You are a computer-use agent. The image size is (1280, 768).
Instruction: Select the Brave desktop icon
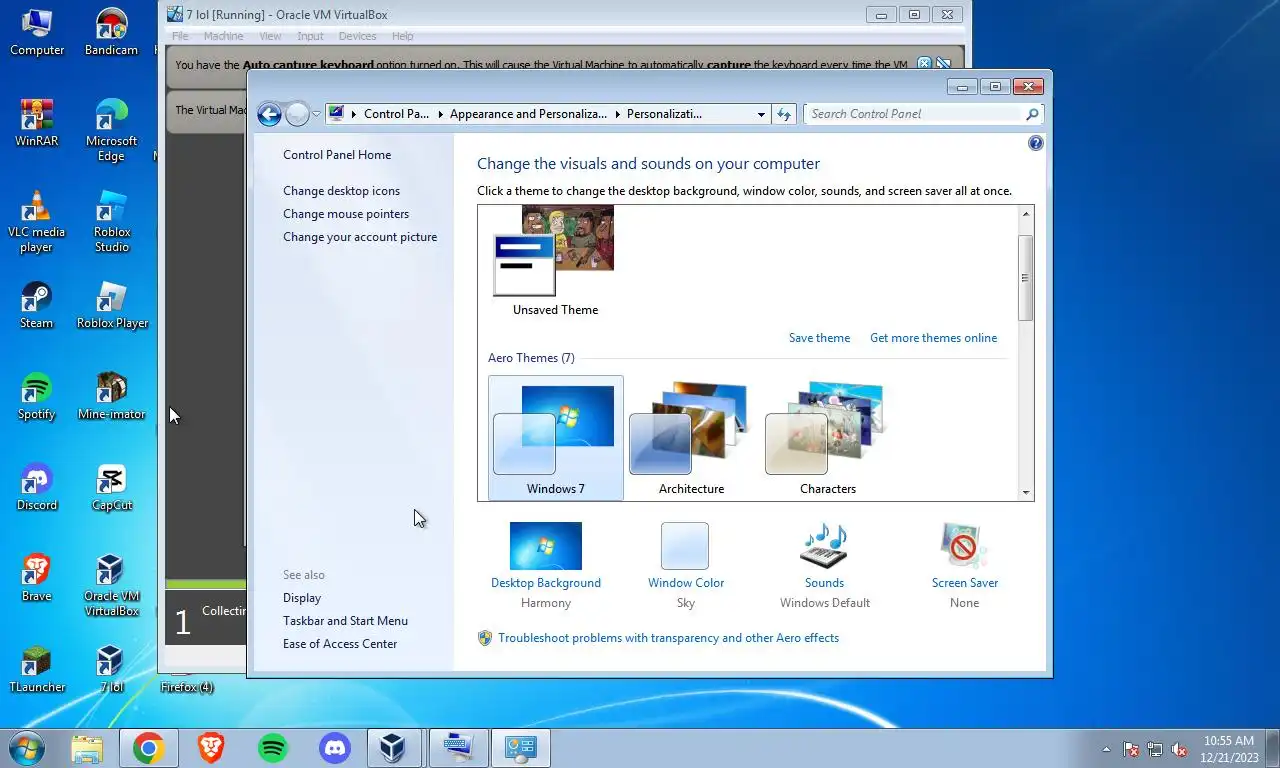[37, 578]
